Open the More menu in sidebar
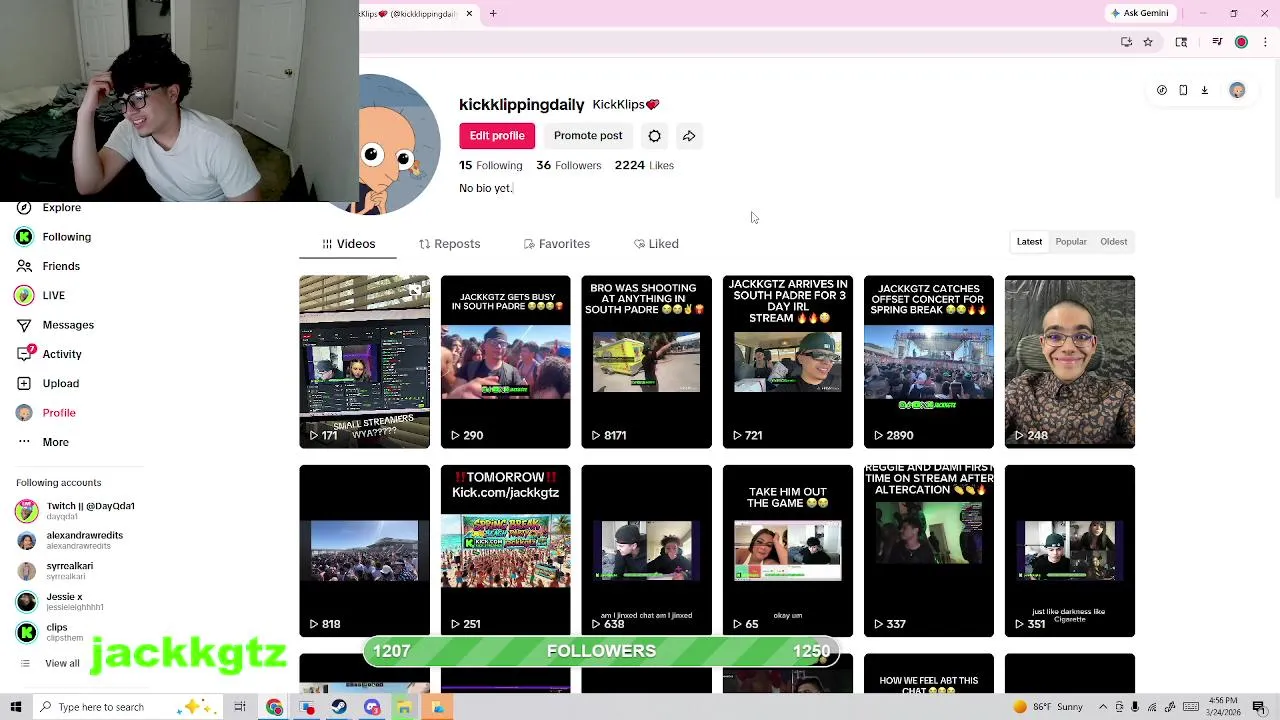Screen dimensions: 1280x720 [x=43, y=442]
